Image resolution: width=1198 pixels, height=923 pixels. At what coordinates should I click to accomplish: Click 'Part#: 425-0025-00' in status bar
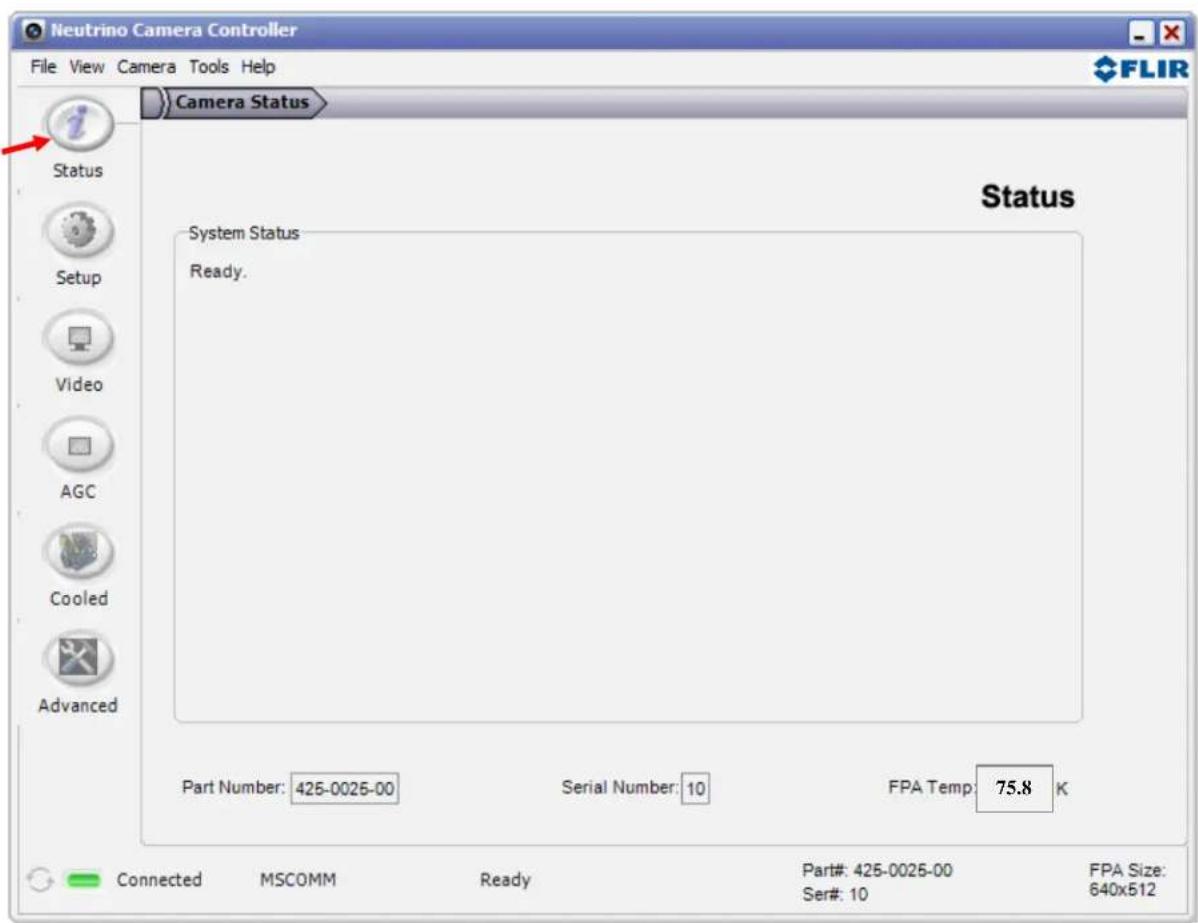point(877,870)
